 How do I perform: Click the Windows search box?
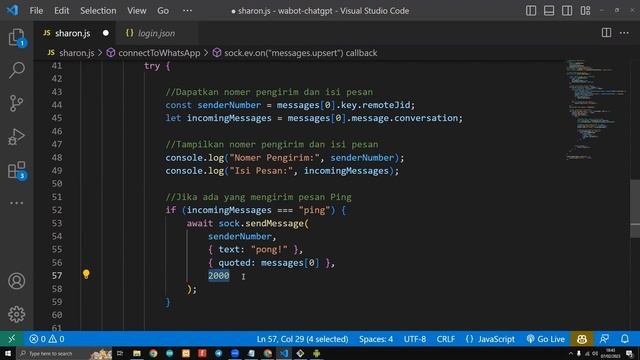(x=64, y=353)
